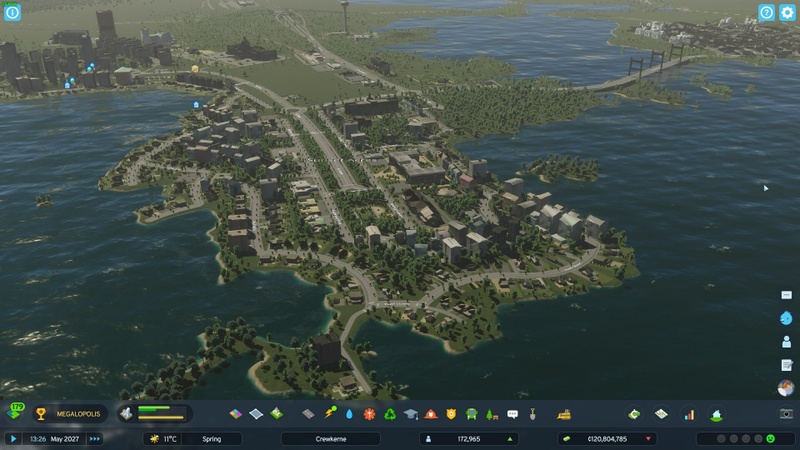This screenshot has width=800, height=450.
Task: Toggle play/pause simulation
Action: point(13,438)
